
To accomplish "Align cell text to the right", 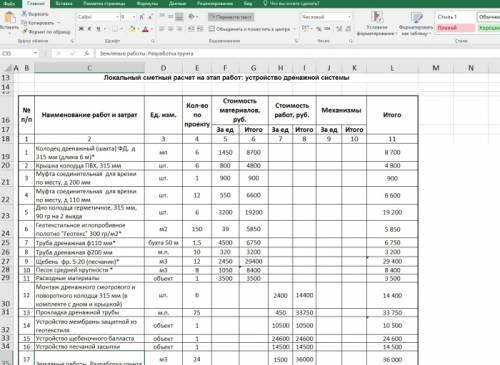I will (x=179, y=29).
